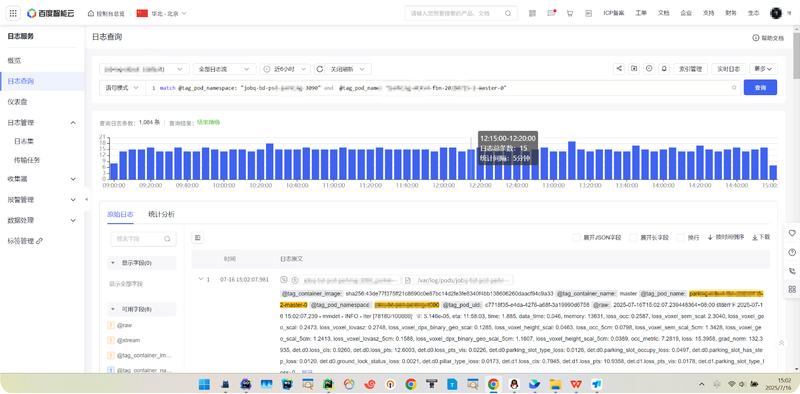Collapse the 日志管理 sidebar section

point(73,123)
